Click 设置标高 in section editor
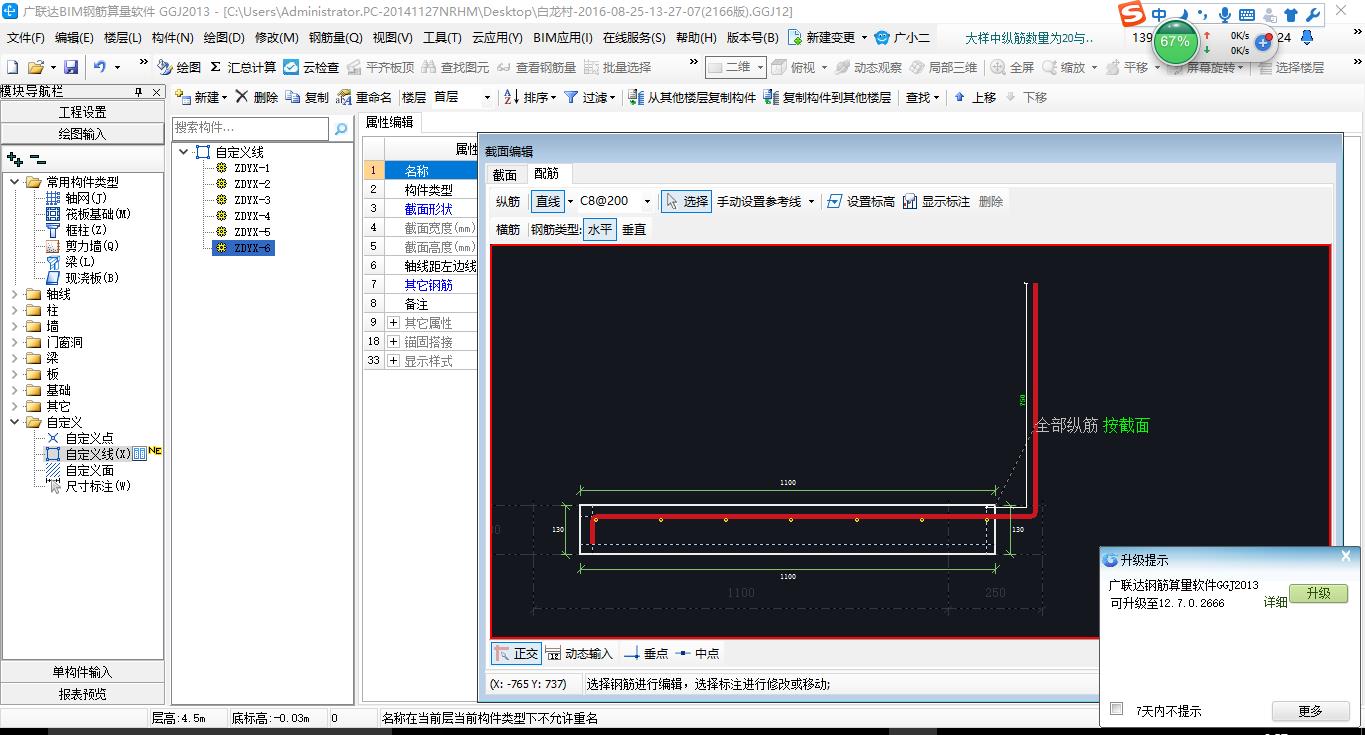This screenshot has width=1365, height=735. point(861,201)
